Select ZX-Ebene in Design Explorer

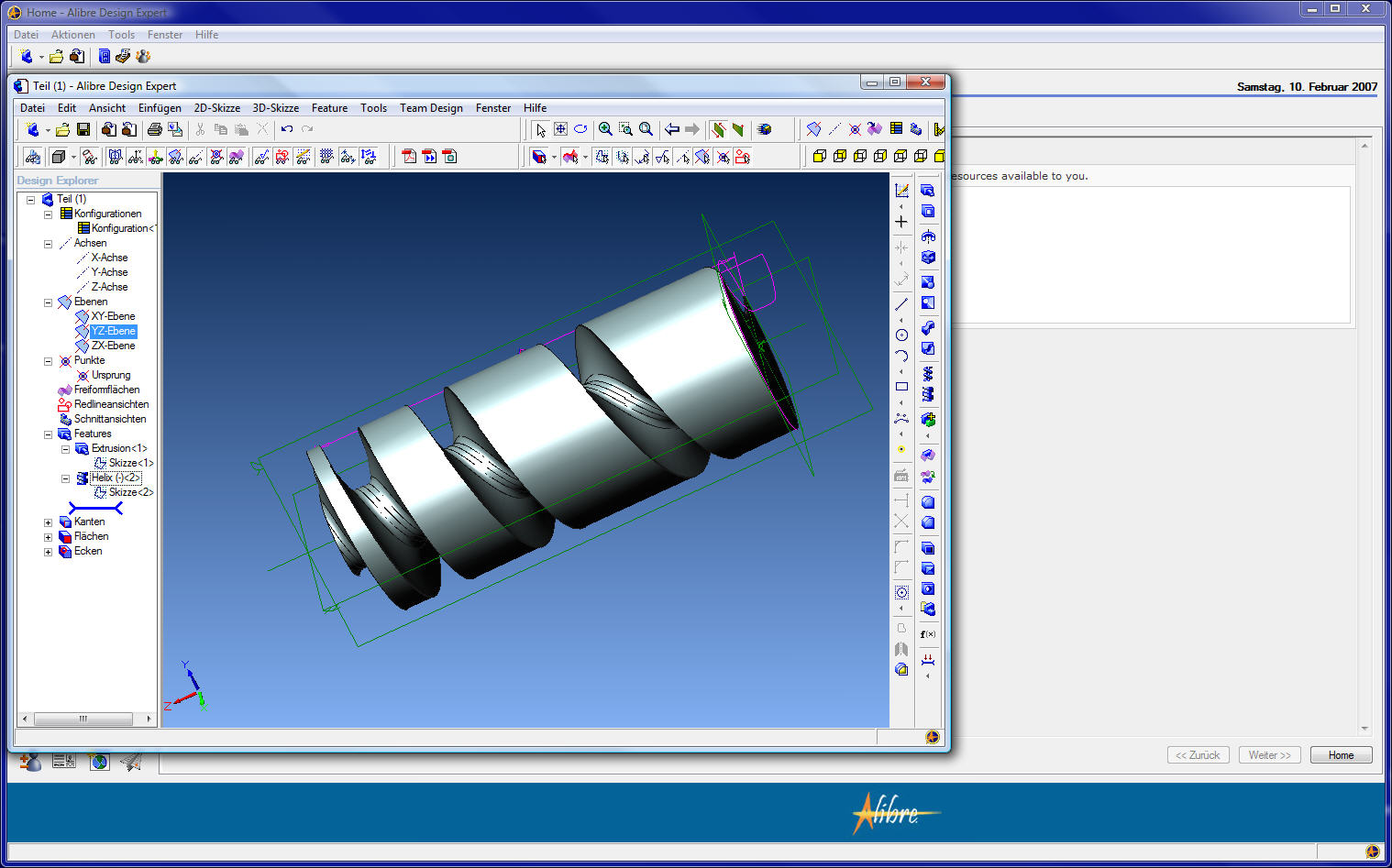[113, 346]
